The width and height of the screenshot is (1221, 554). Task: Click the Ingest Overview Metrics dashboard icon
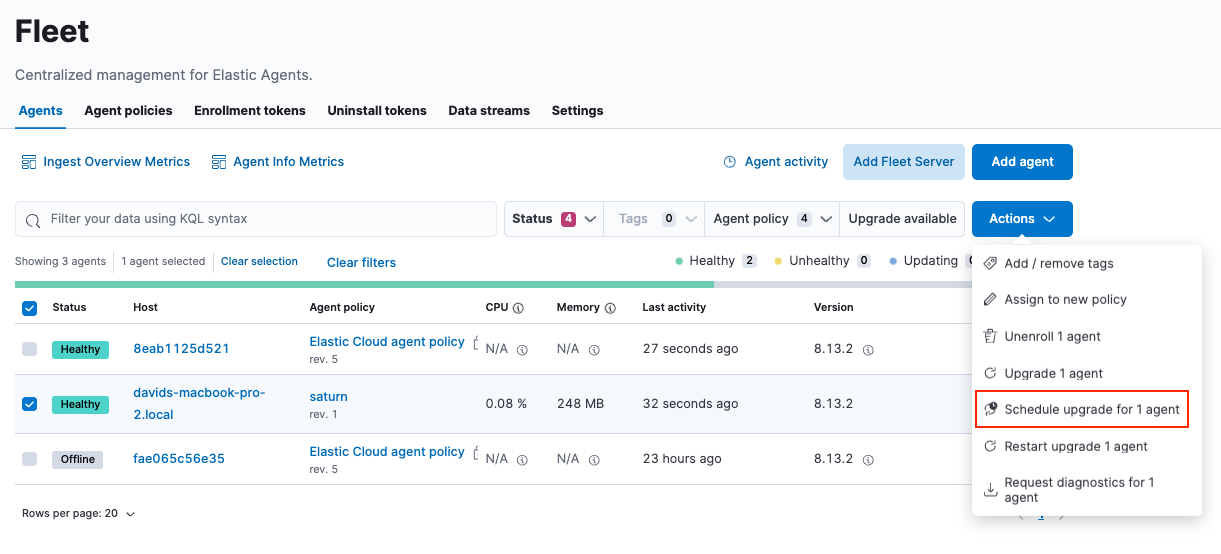[27, 162]
